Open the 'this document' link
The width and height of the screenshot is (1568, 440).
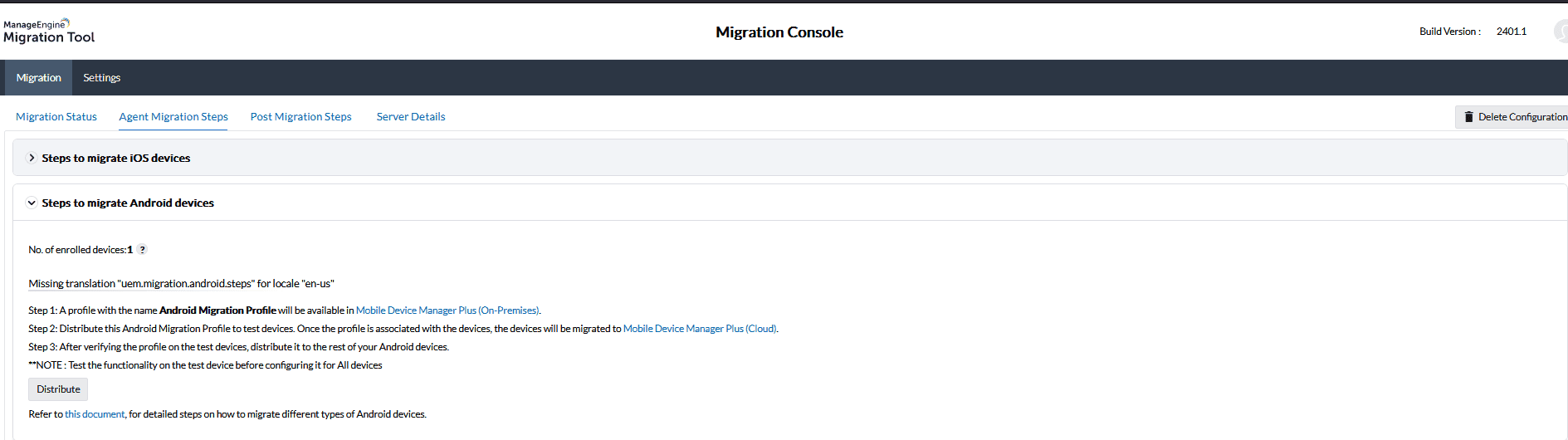(x=95, y=414)
